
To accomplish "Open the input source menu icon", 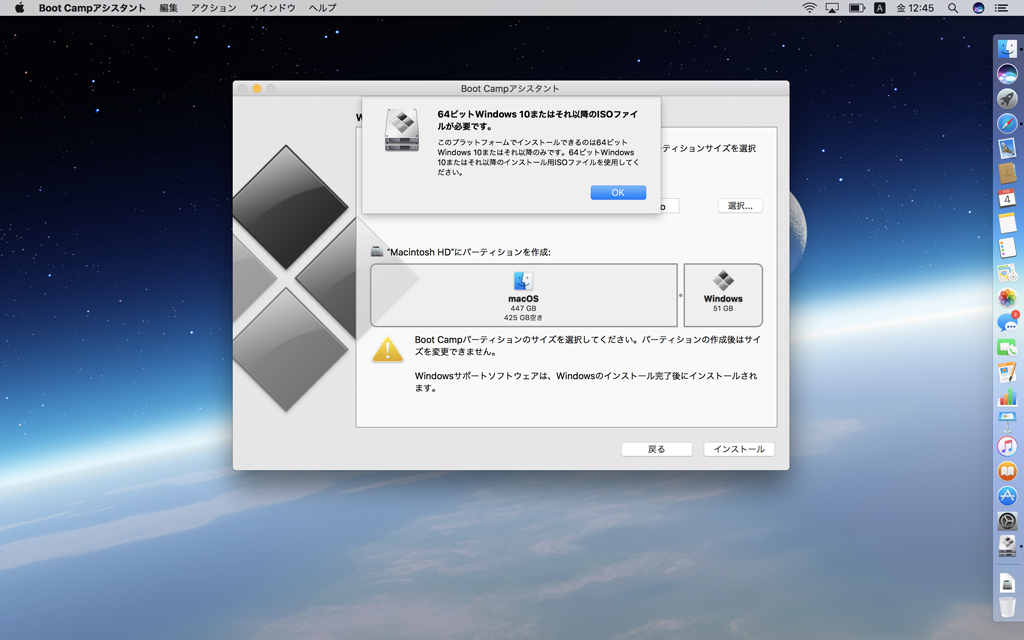I will pyautogui.click(x=880, y=8).
